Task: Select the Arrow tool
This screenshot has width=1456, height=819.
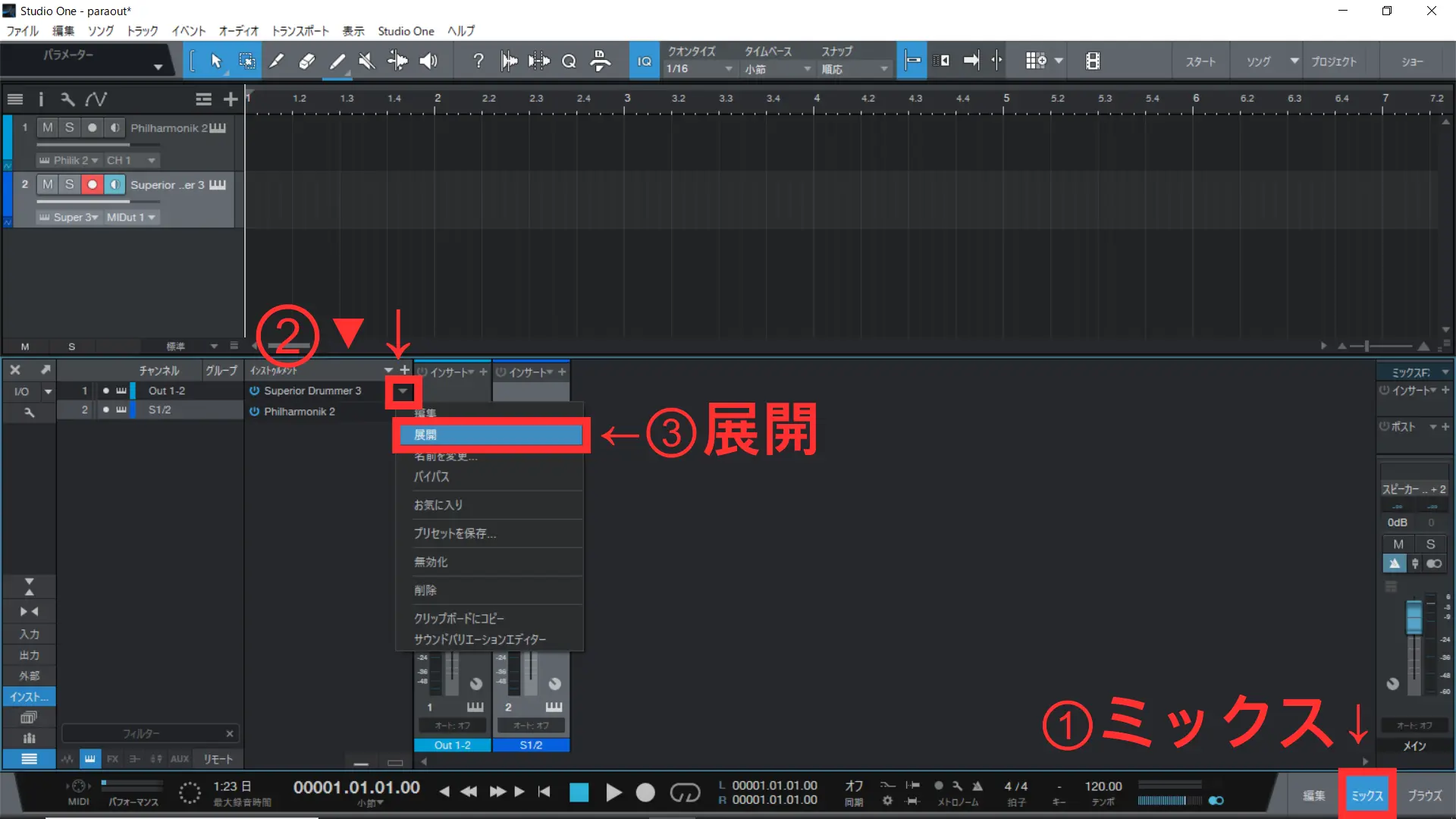Action: coord(216,61)
